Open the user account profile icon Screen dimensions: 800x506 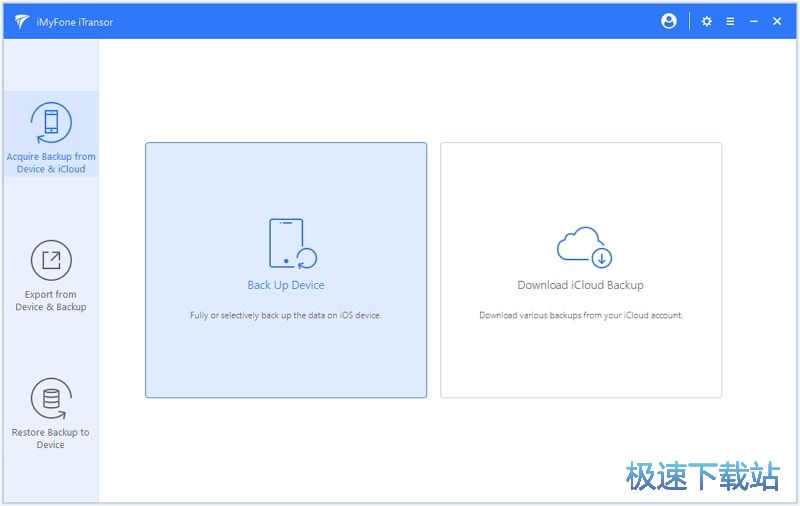(668, 21)
